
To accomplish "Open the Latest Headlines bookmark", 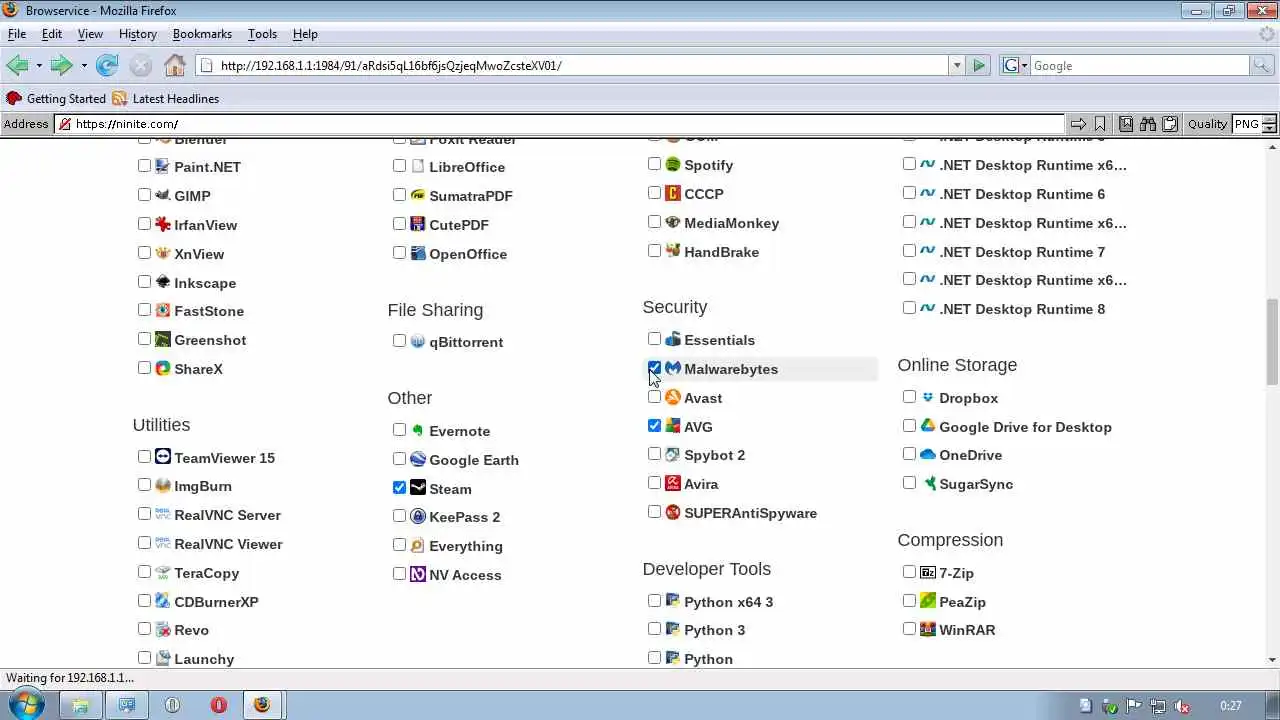I will click(x=165, y=99).
